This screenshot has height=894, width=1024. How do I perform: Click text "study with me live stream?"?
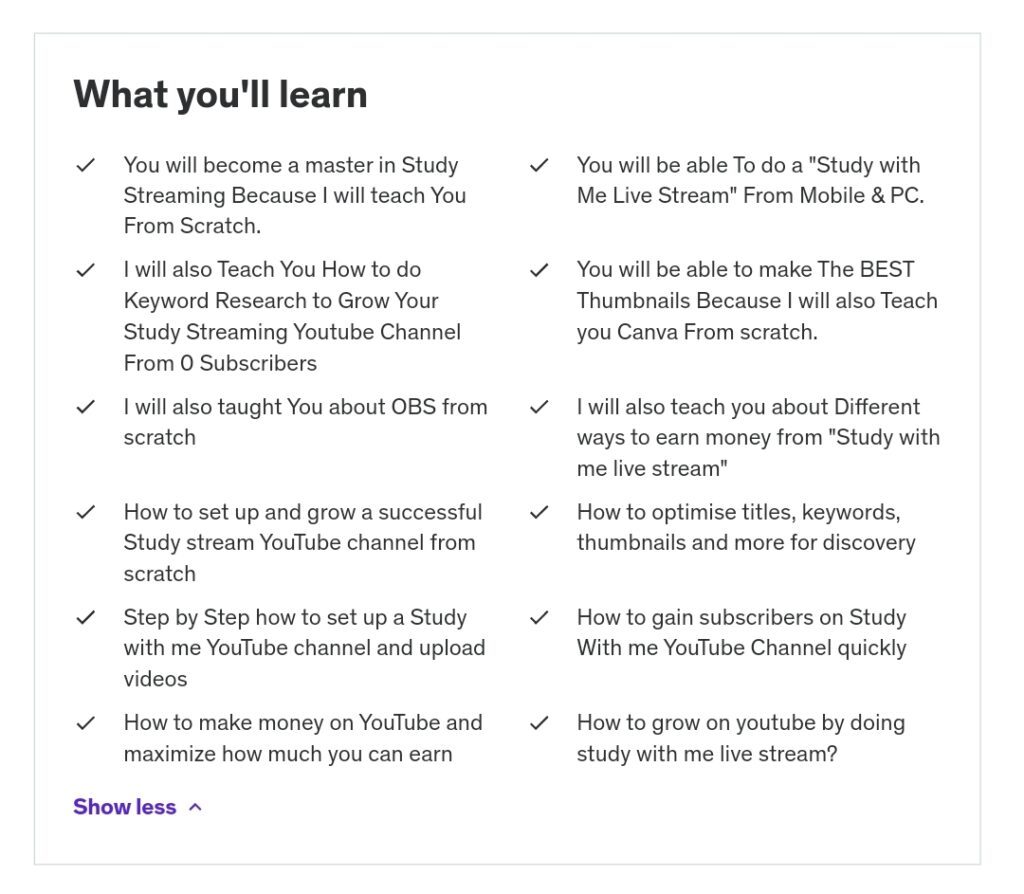tap(707, 754)
